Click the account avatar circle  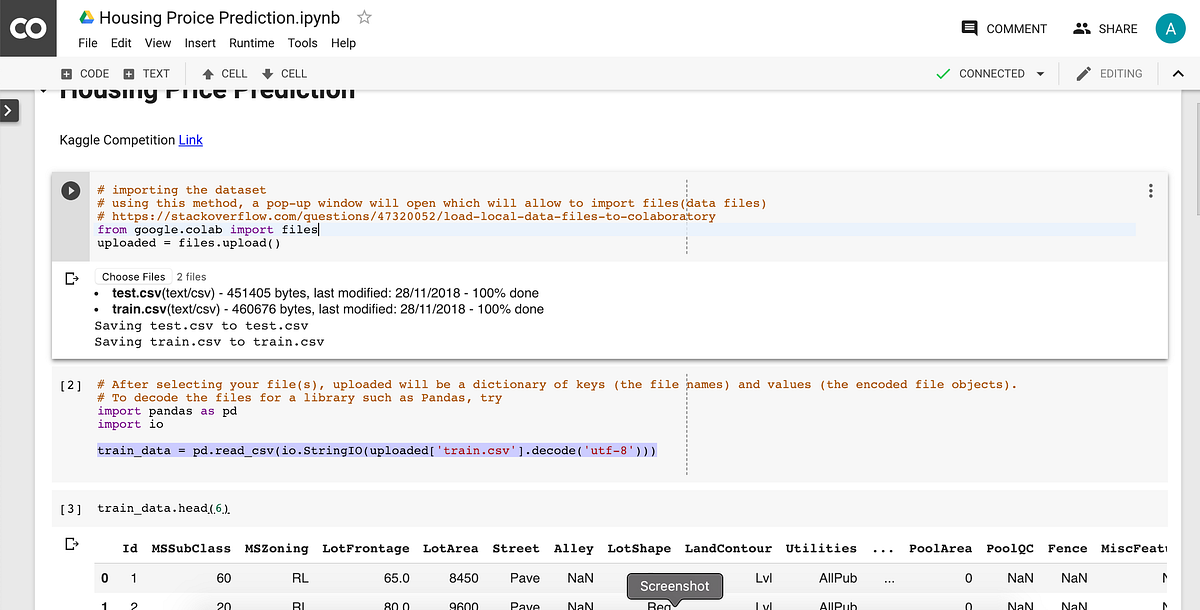coord(1171,28)
